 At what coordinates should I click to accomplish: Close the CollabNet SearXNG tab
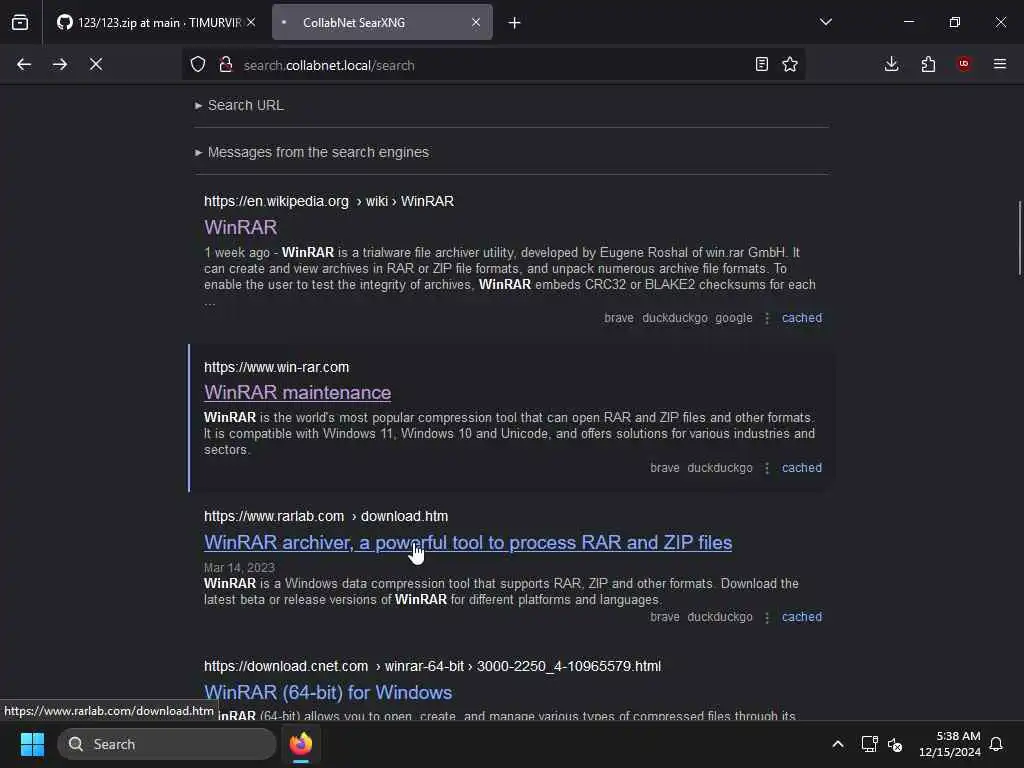pyautogui.click(x=476, y=22)
